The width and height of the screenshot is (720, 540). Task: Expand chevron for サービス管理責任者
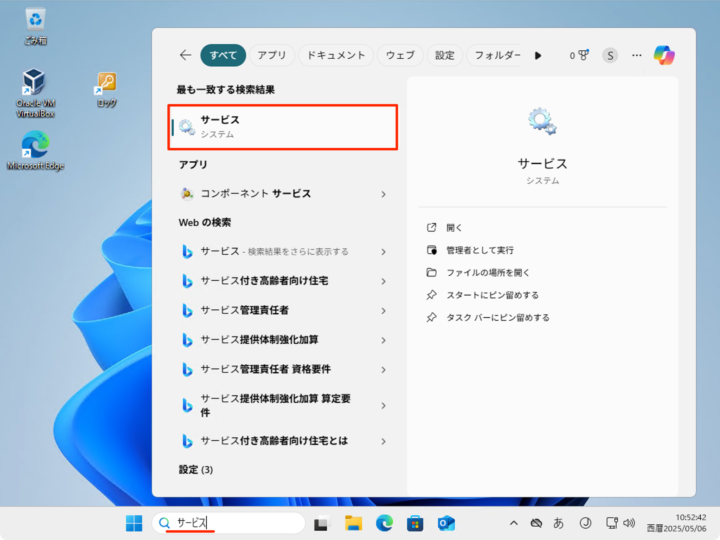[x=383, y=311]
